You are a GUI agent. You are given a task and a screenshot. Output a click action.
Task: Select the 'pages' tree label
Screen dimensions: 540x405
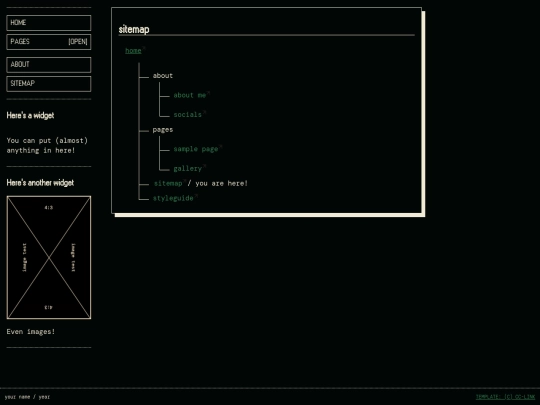point(163,129)
